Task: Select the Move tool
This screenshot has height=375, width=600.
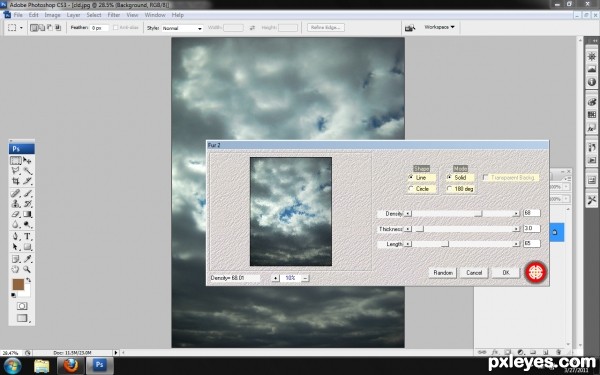Action: tap(27, 160)
